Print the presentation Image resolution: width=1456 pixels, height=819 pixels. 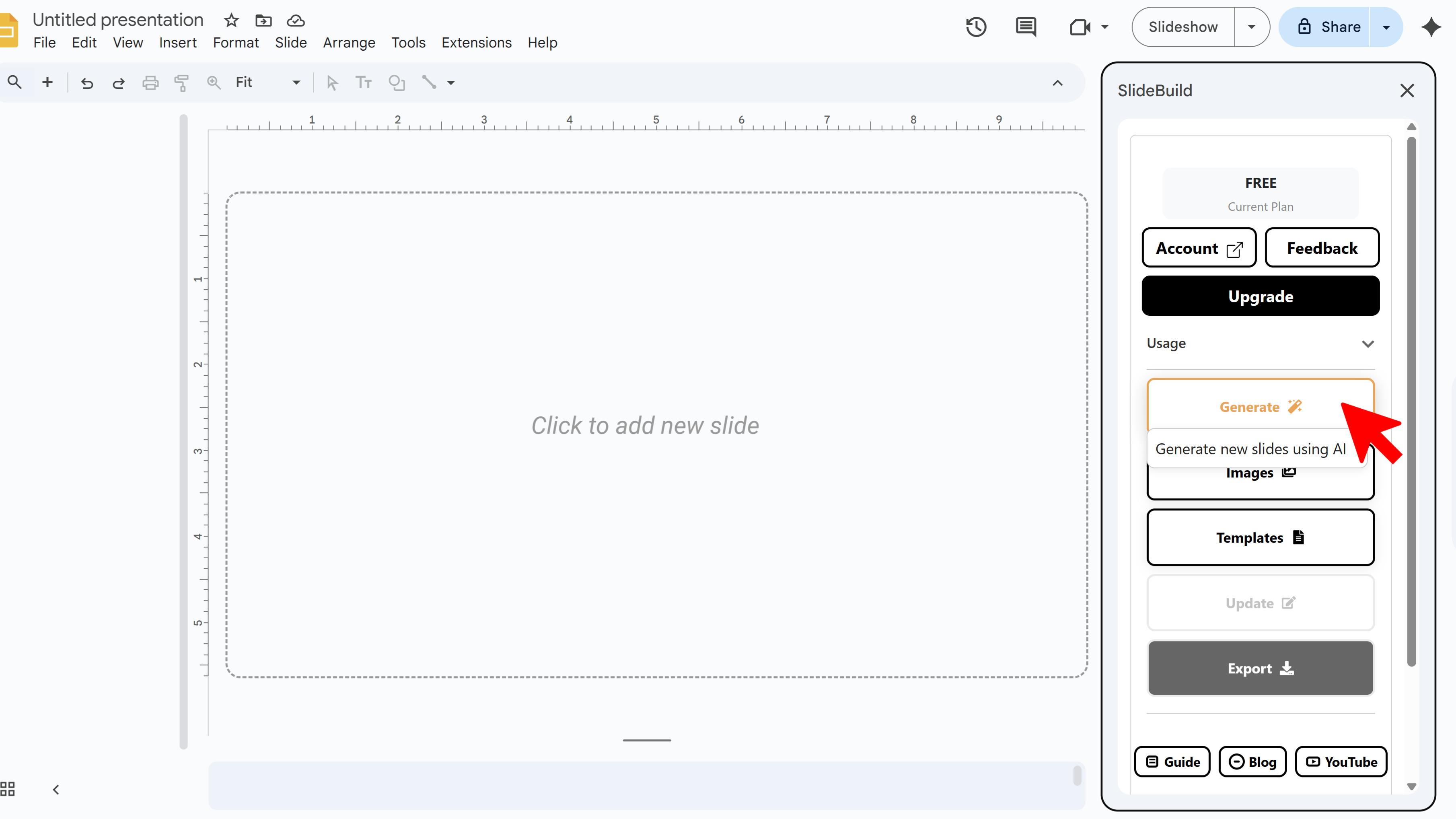tap(150, 83)
